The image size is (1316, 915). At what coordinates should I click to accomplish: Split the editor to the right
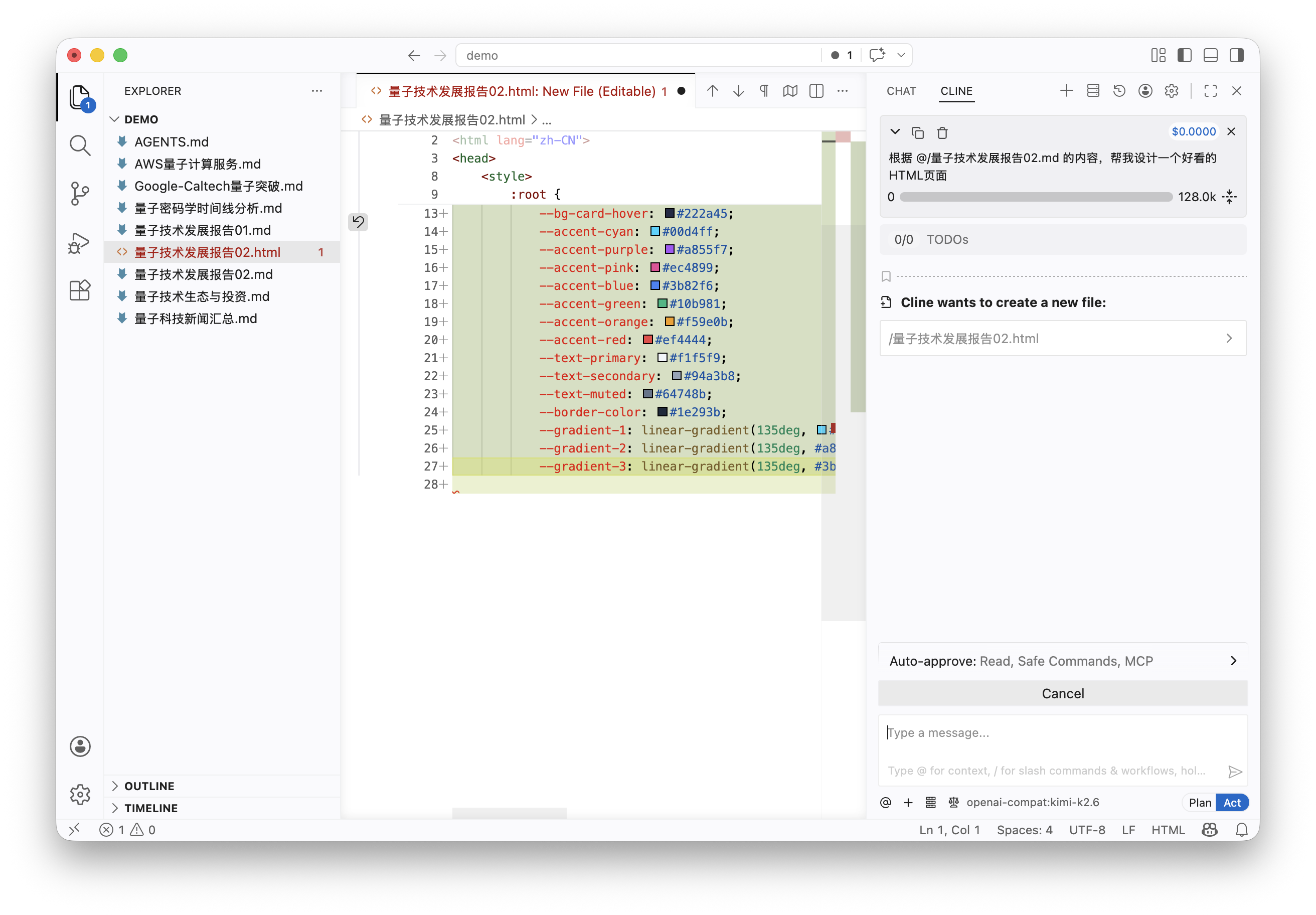(x=816, y=91)
